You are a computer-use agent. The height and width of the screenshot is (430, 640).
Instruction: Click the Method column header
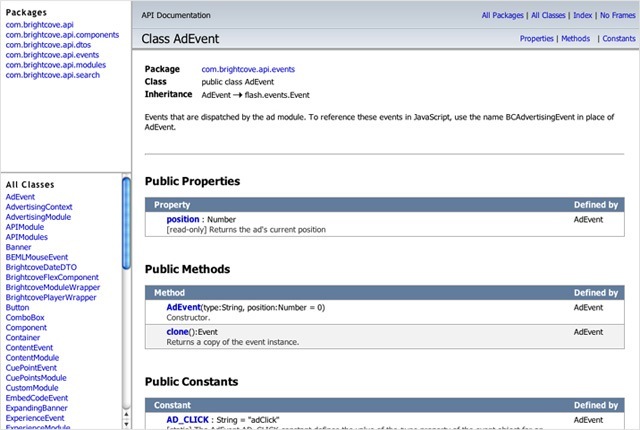pos(169,293)
